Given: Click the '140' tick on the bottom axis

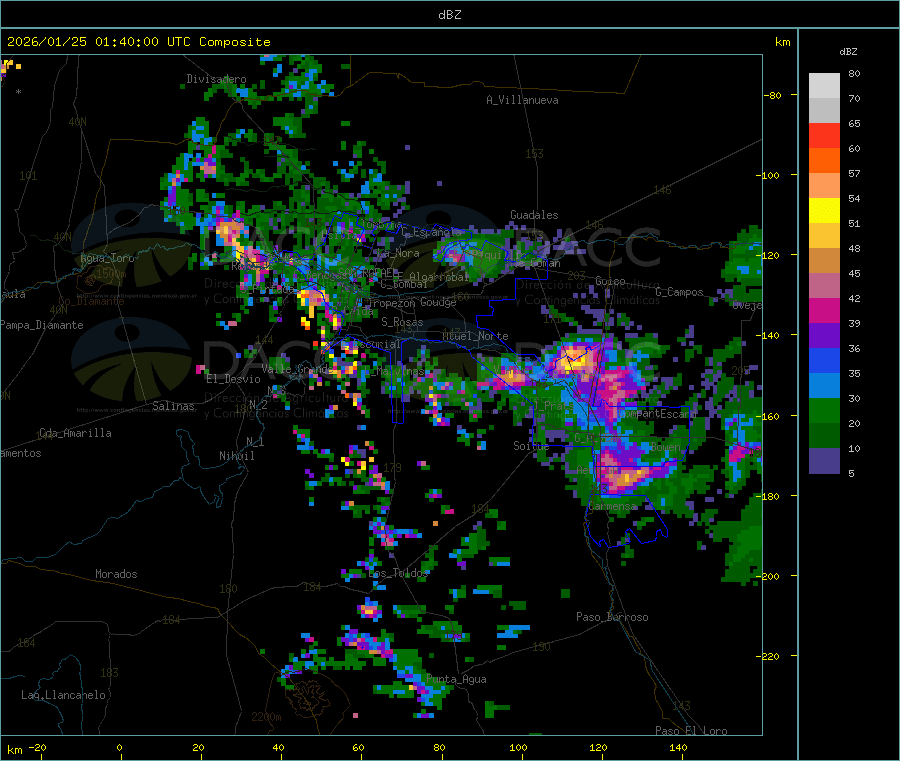Looking at the screenshot, I should 678,747.
